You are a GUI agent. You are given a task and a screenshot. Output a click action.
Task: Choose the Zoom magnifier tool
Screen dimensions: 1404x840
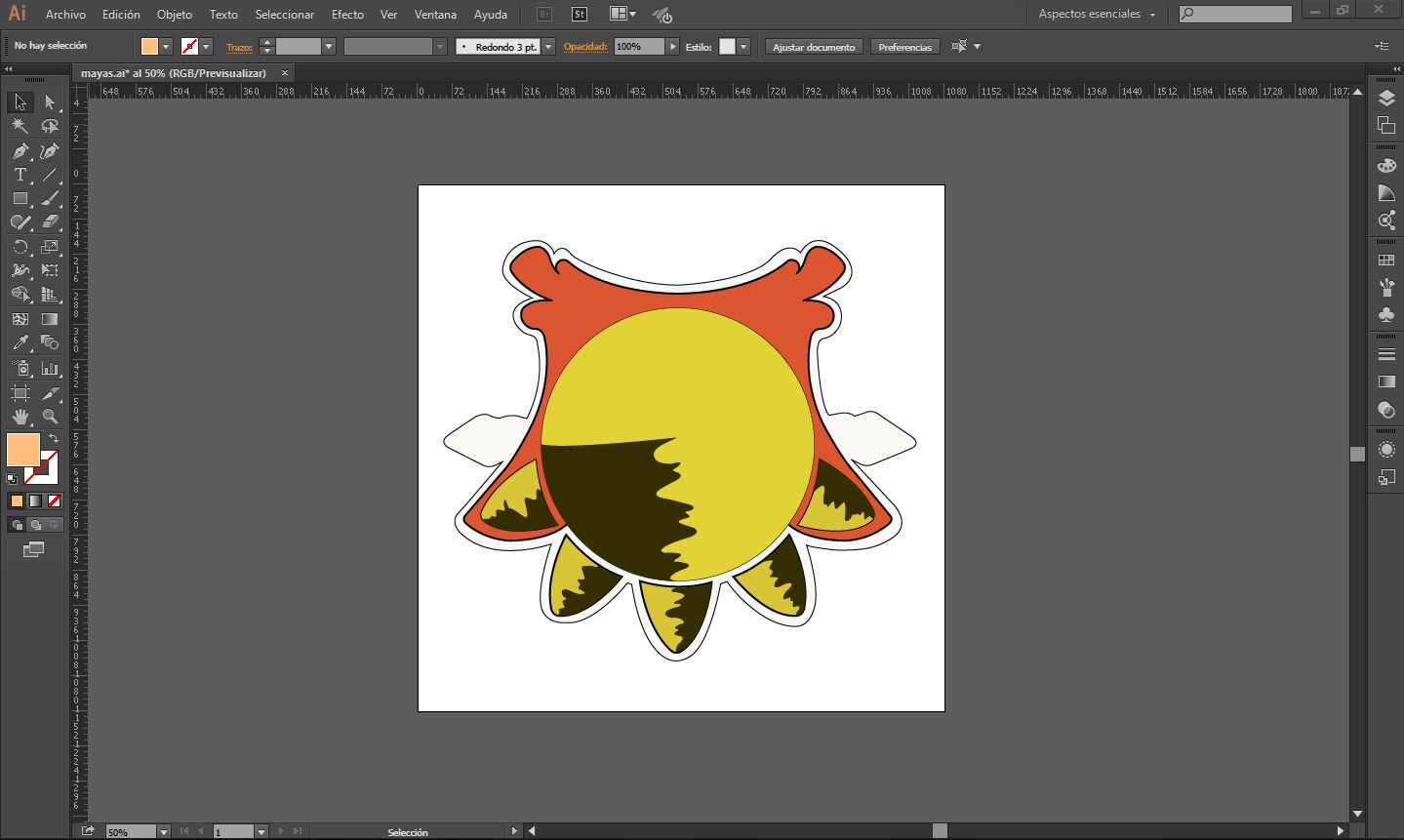(x=51, y=417)
